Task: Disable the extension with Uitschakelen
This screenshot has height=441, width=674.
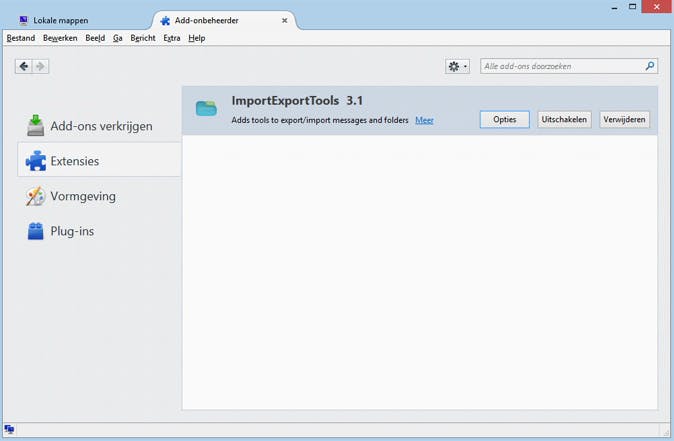Action: click(x=564, y=119)
